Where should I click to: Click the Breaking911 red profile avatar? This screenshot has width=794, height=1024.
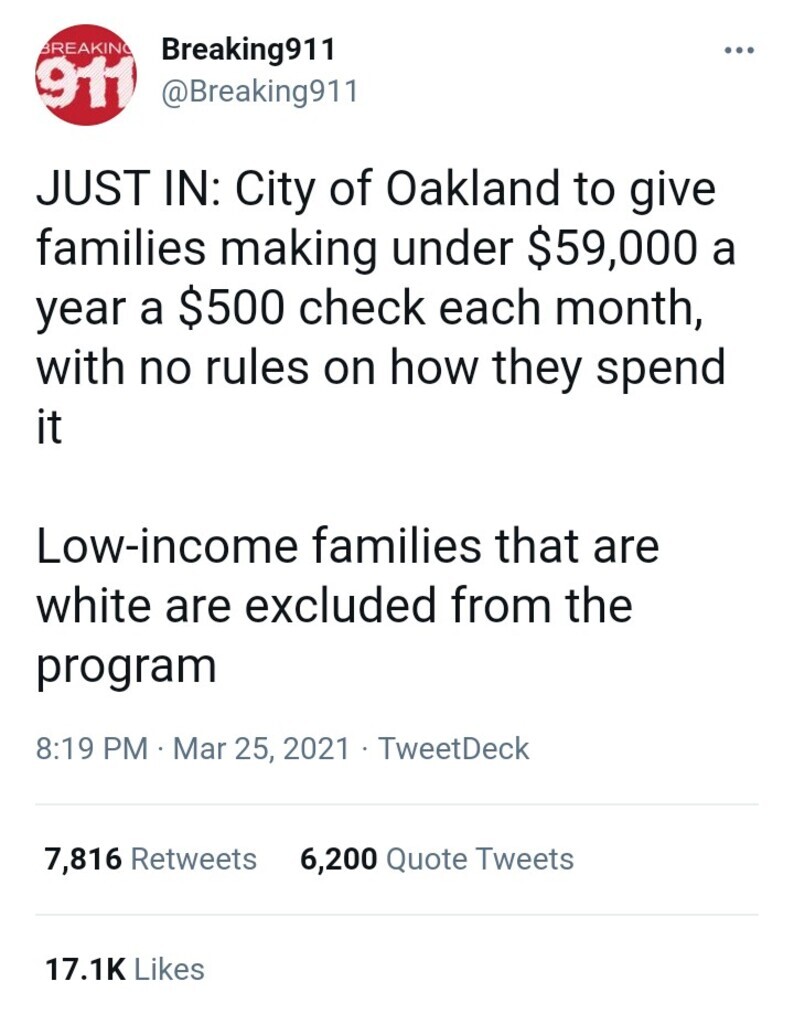tap(85, 75)
